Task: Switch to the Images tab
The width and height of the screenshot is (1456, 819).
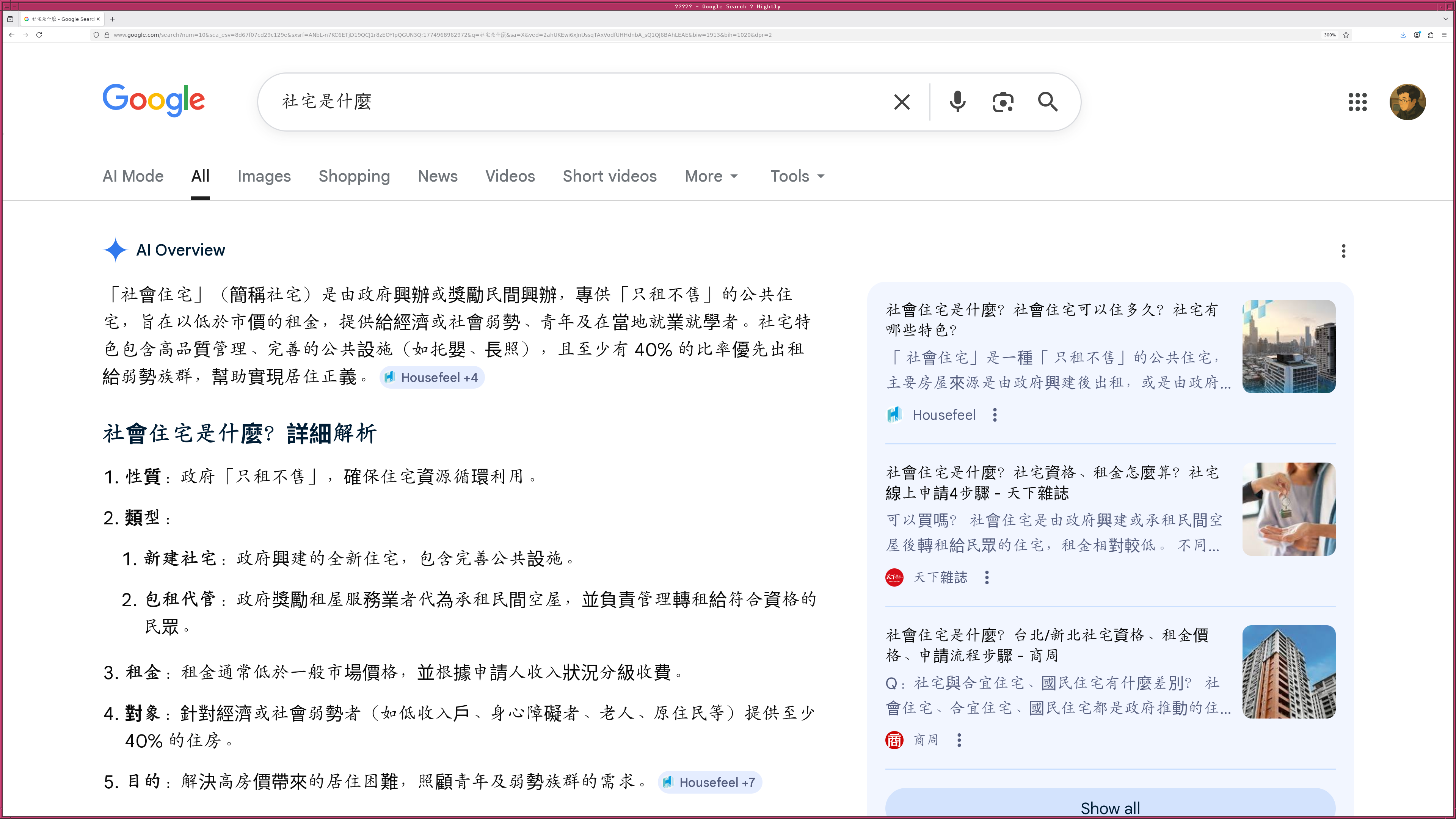Action: point(264,176)
